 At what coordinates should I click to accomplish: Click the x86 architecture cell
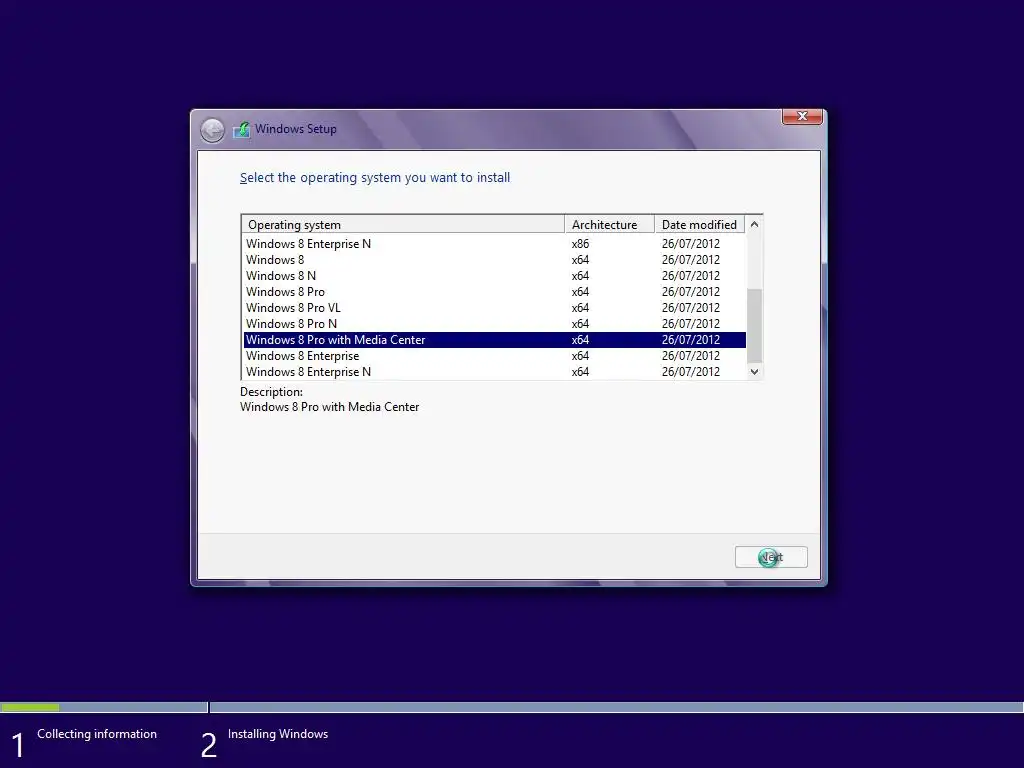[580, 244]
